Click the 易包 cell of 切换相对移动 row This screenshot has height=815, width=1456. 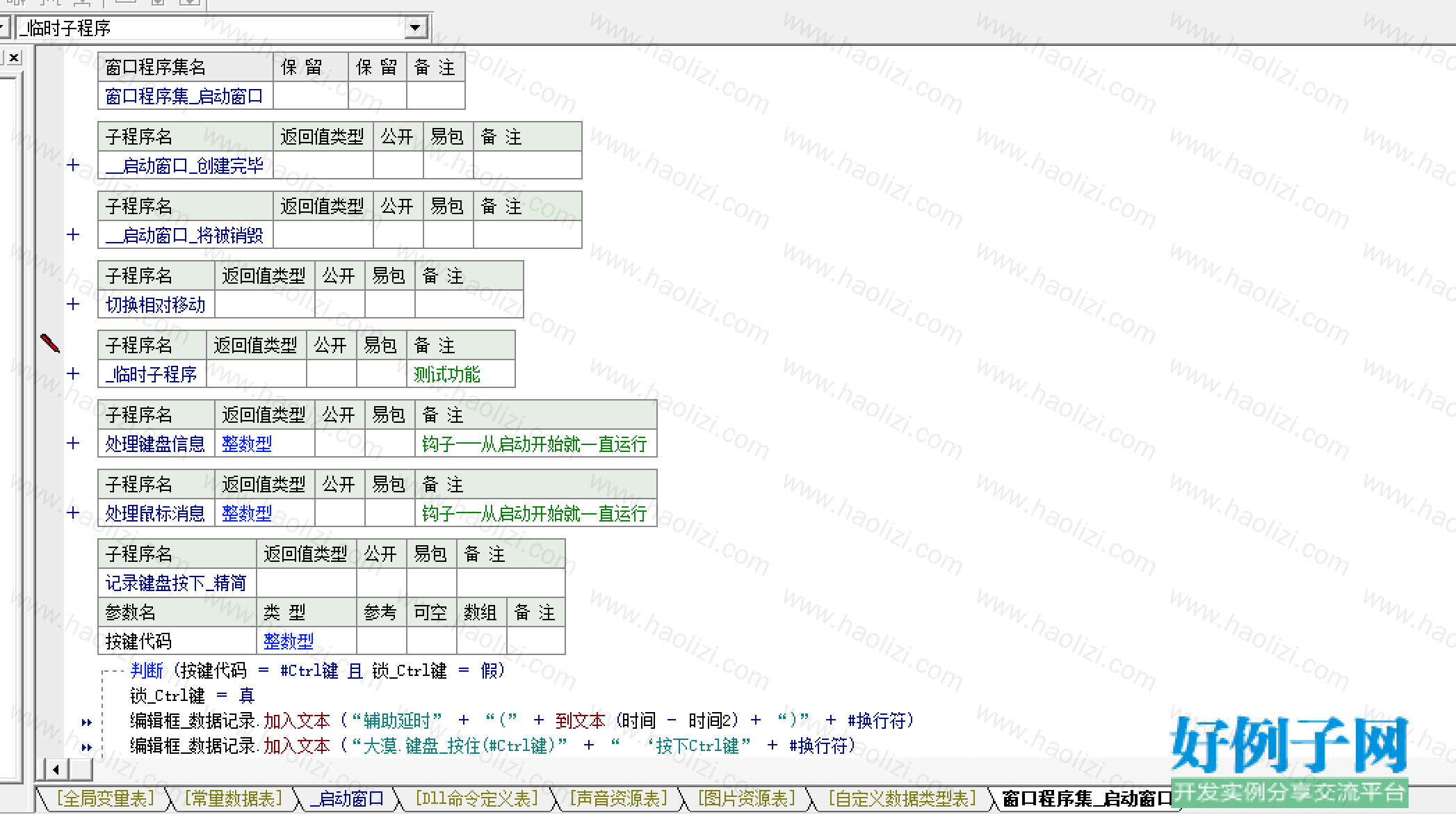pyautogui.click(x=389, y=305)
